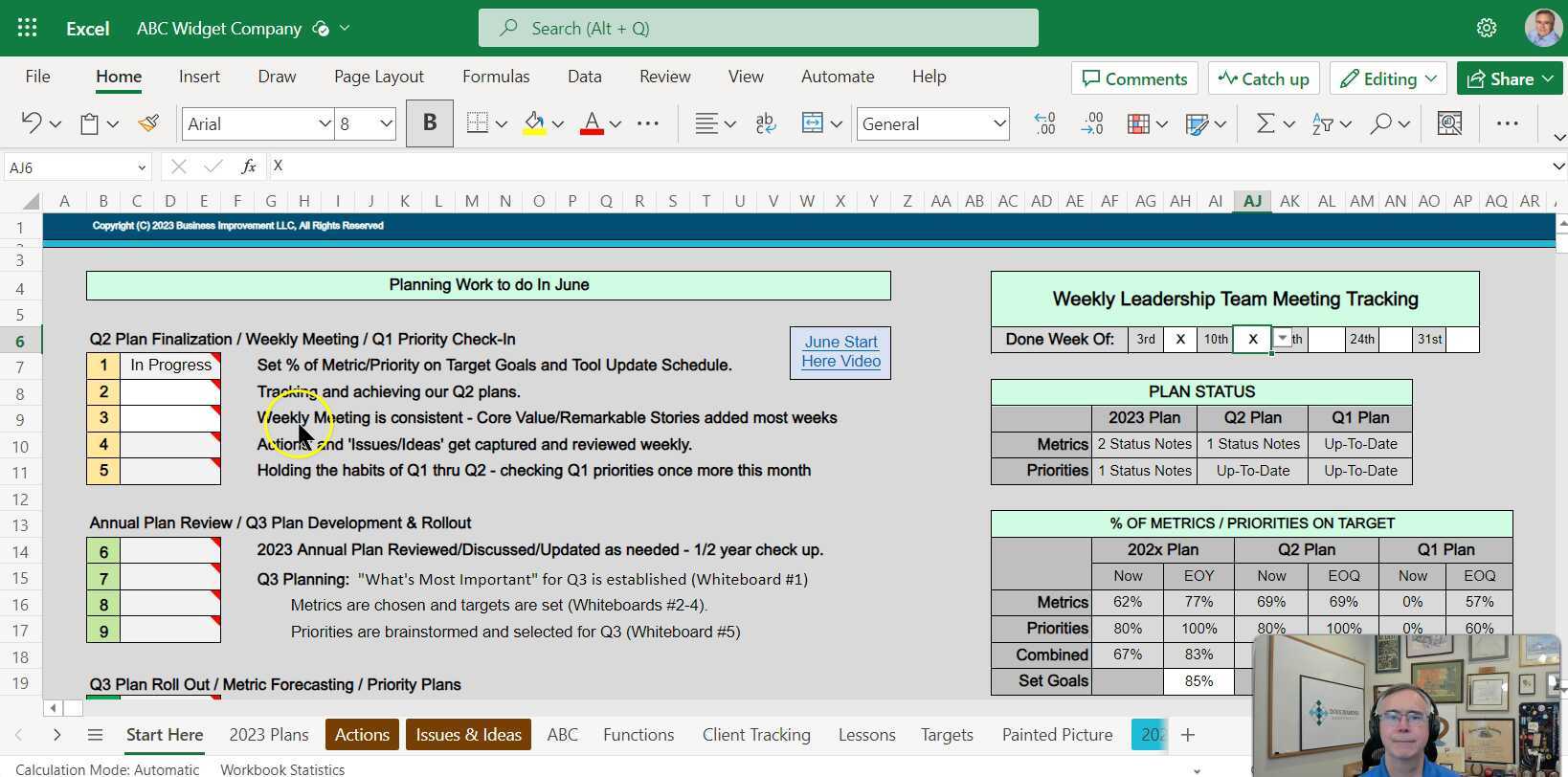Screen dimensions: 1568x777
Task: Click the Conditional Formatting icon
Action: pos(1138,123)
